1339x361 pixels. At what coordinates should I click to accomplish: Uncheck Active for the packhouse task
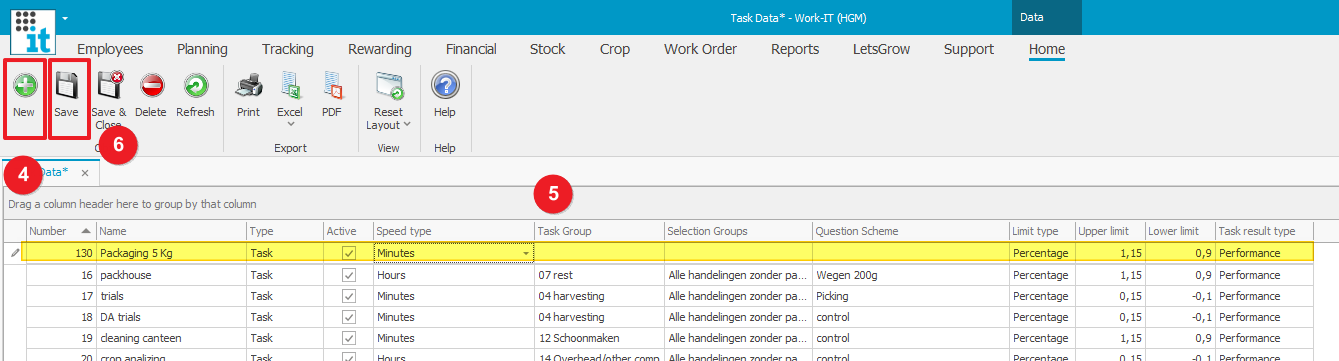click(349, 275)
